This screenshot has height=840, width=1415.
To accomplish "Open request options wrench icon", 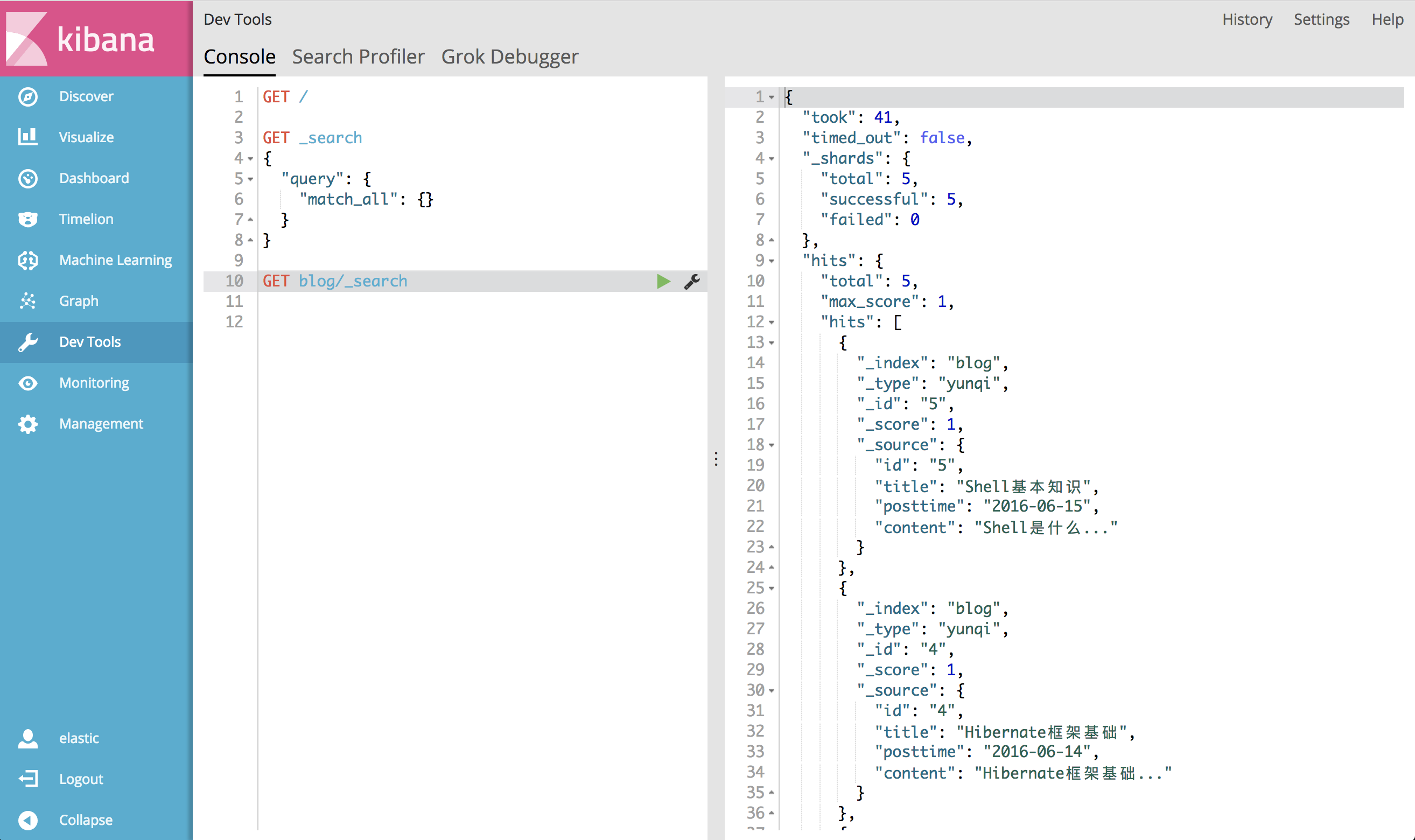I will tap(692, 281).
